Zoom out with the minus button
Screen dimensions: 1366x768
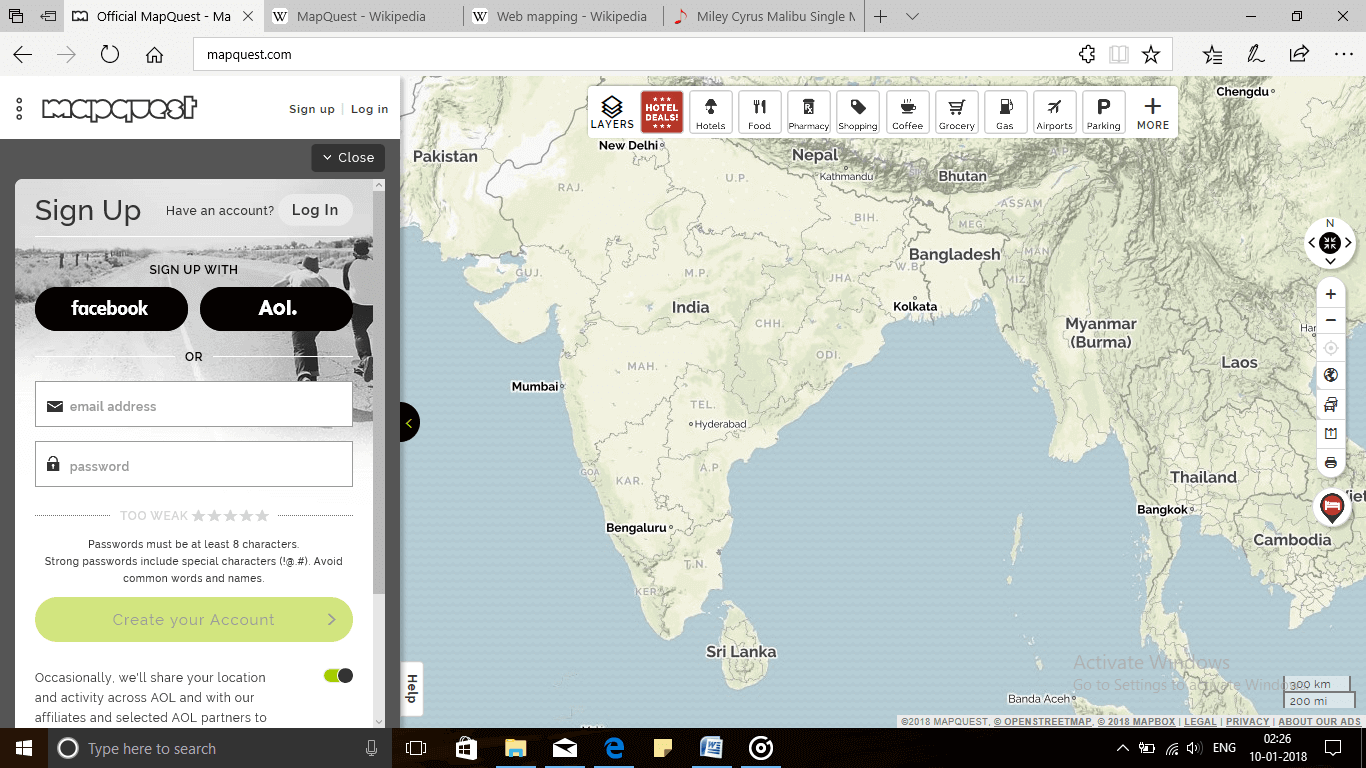click(x=1330, y=321)
